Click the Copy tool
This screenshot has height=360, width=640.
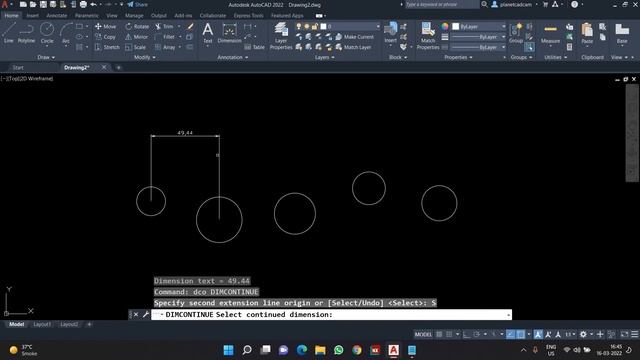coord(106,37)
